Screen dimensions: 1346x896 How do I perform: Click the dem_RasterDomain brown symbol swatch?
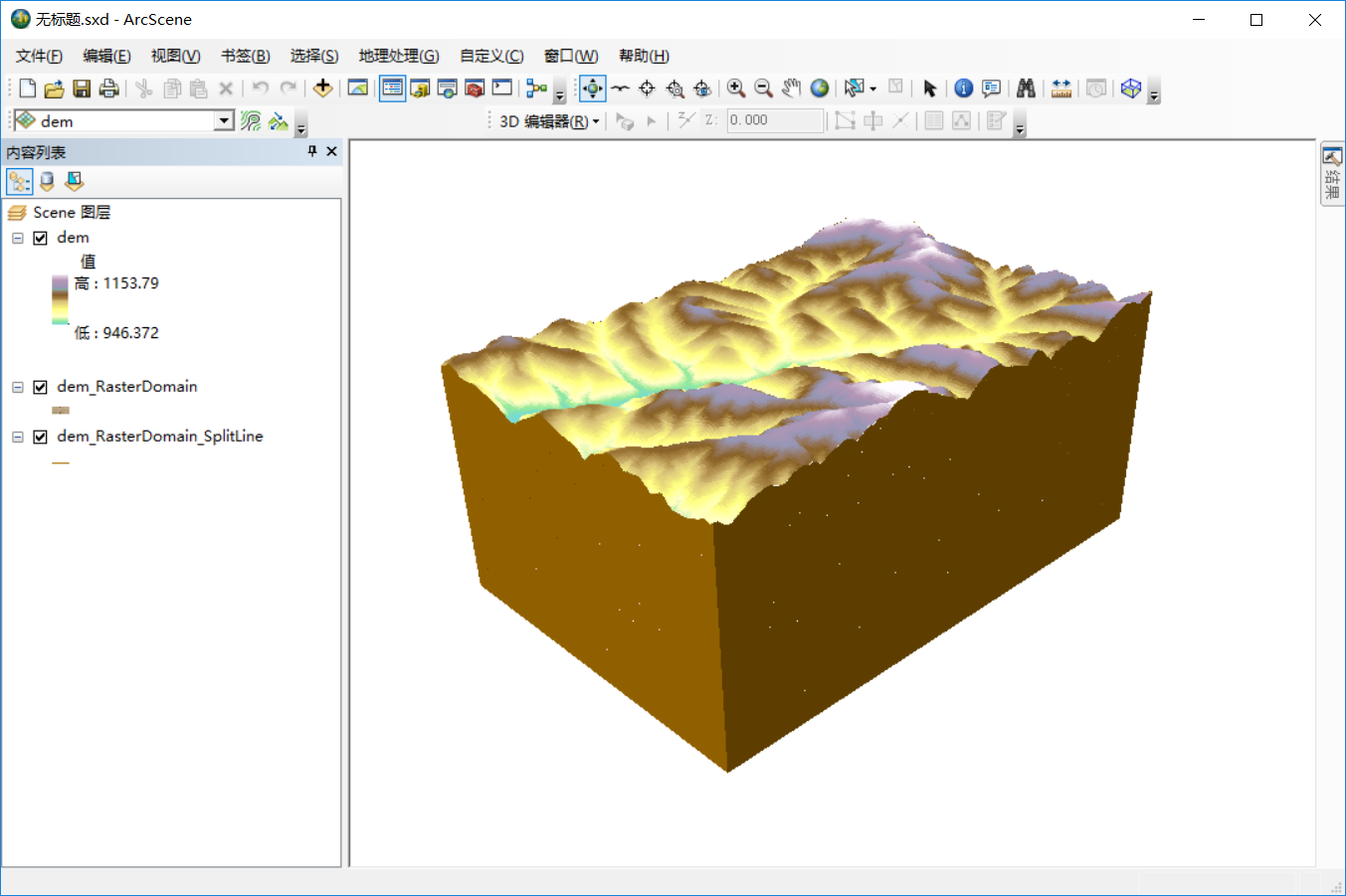coord(61,410)
